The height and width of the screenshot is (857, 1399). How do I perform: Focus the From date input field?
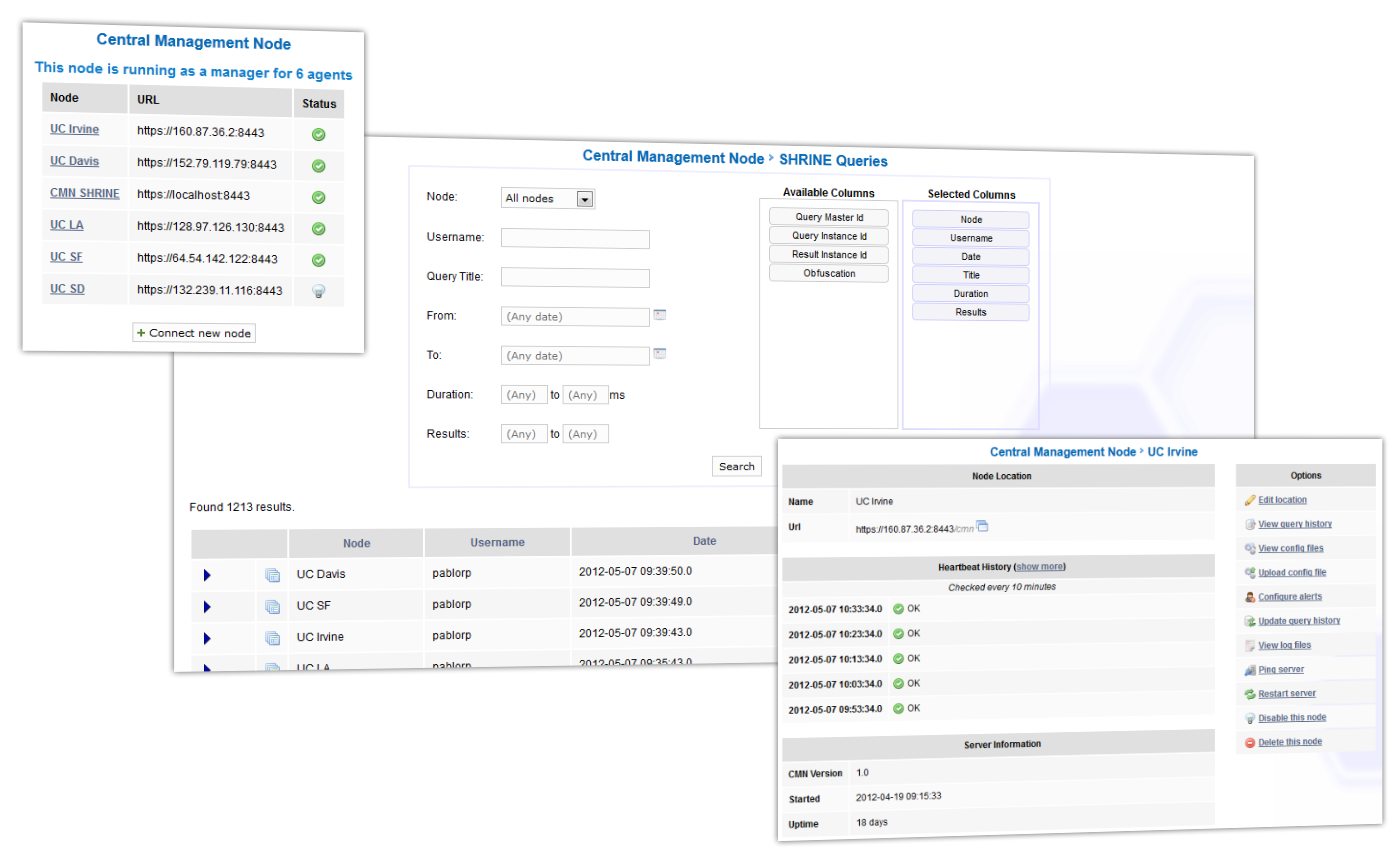(x=575, y=317)
